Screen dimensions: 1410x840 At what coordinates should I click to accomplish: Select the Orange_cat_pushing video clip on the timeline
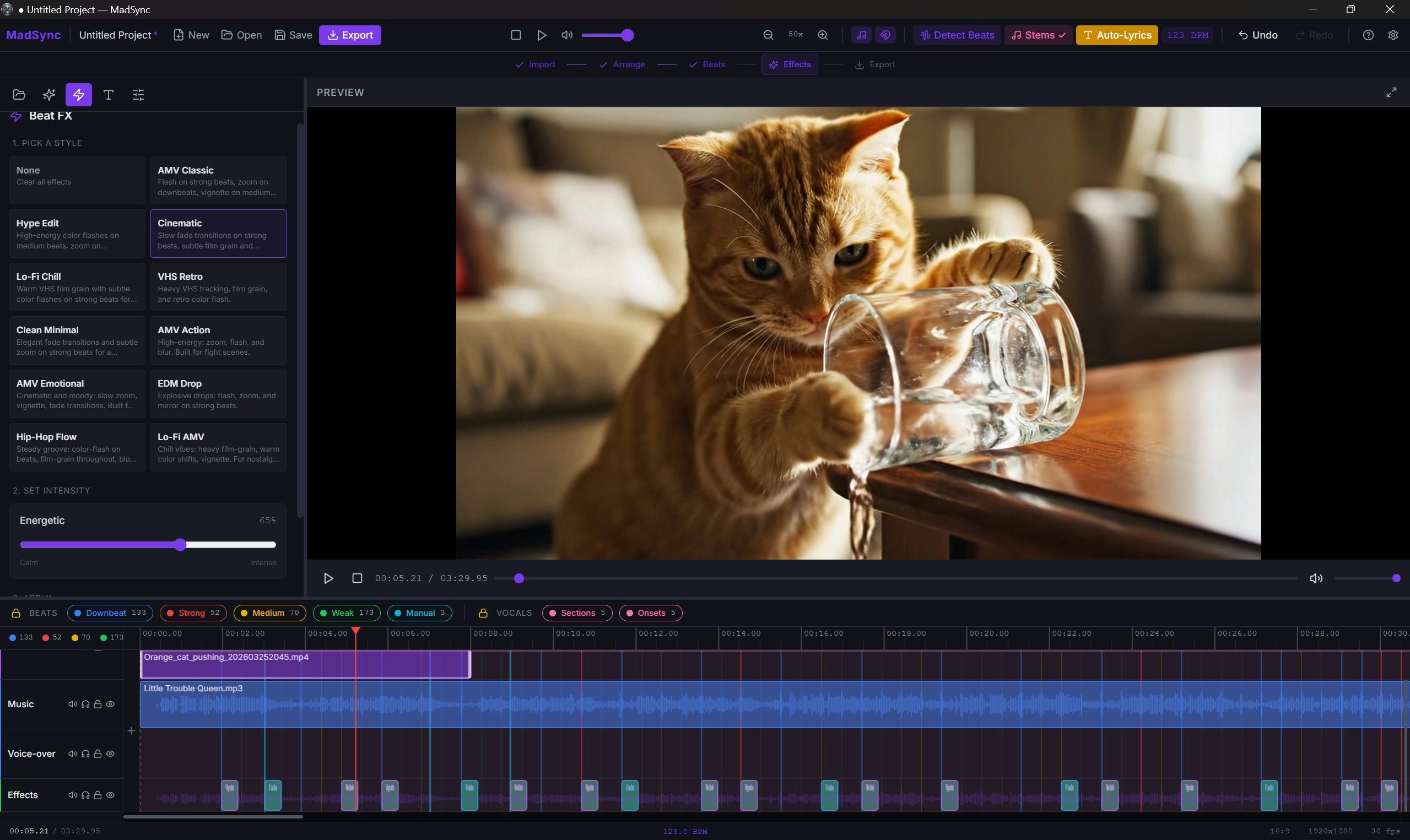tap(306, 664)
